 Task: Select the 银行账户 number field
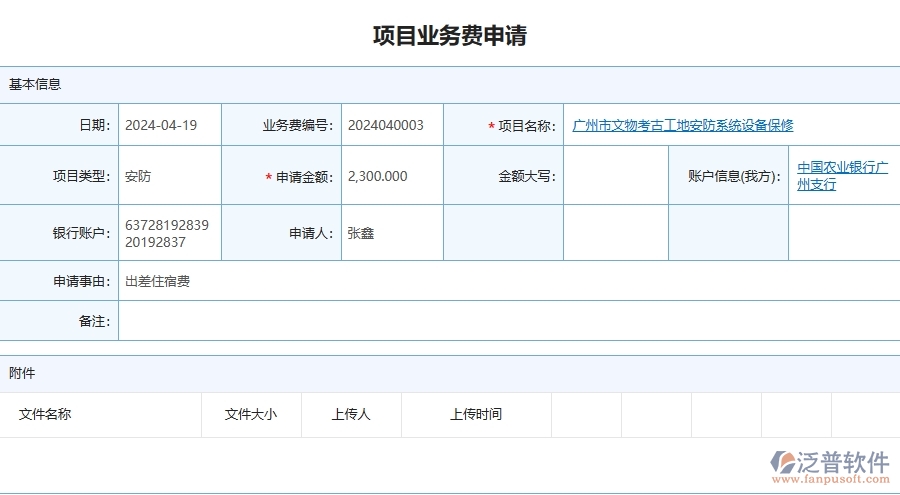(x=168, y=233)
